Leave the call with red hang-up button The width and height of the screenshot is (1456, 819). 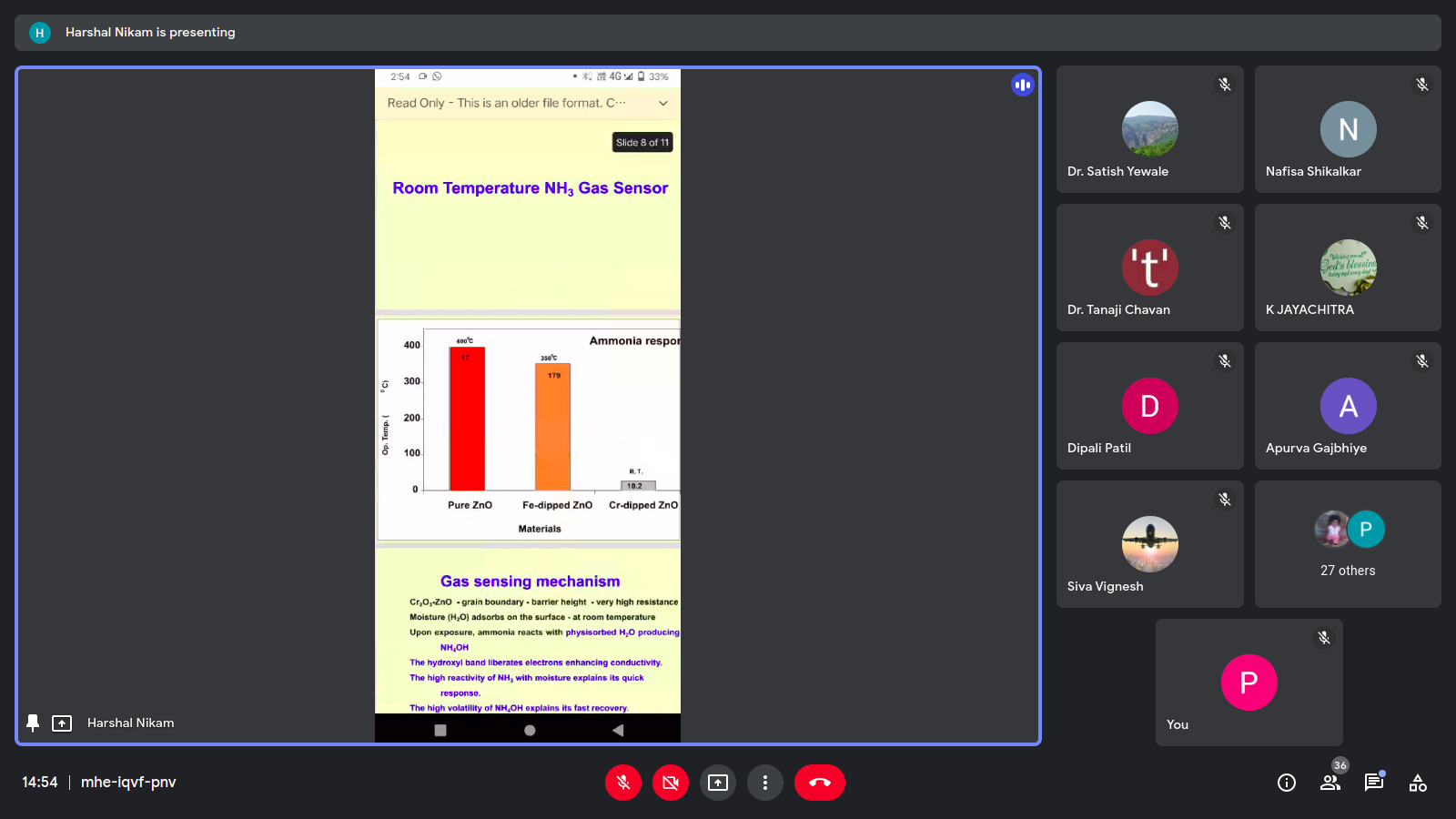(x=820, y=783)
